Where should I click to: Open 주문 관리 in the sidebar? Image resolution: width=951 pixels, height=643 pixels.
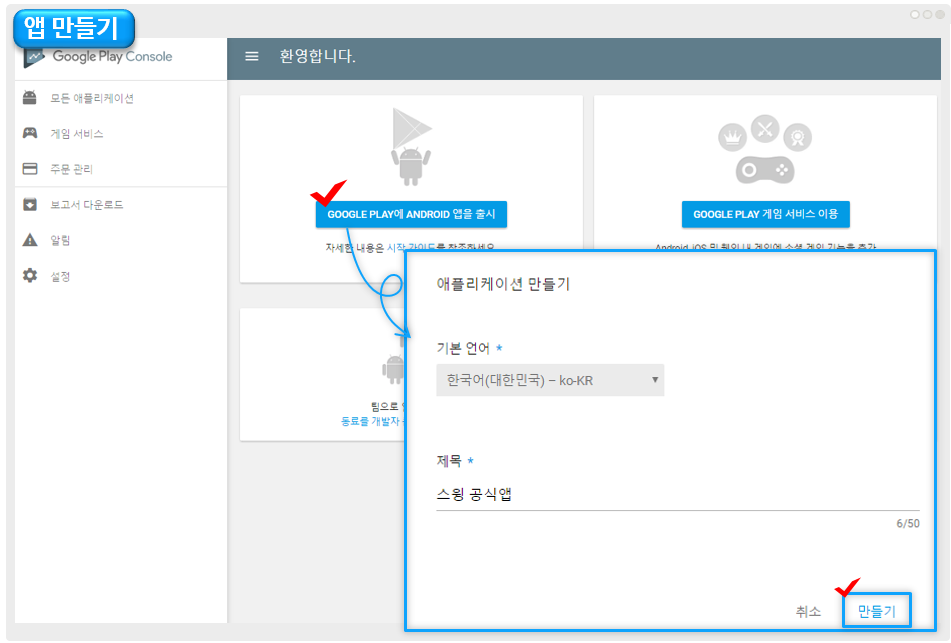click(71, 169)
